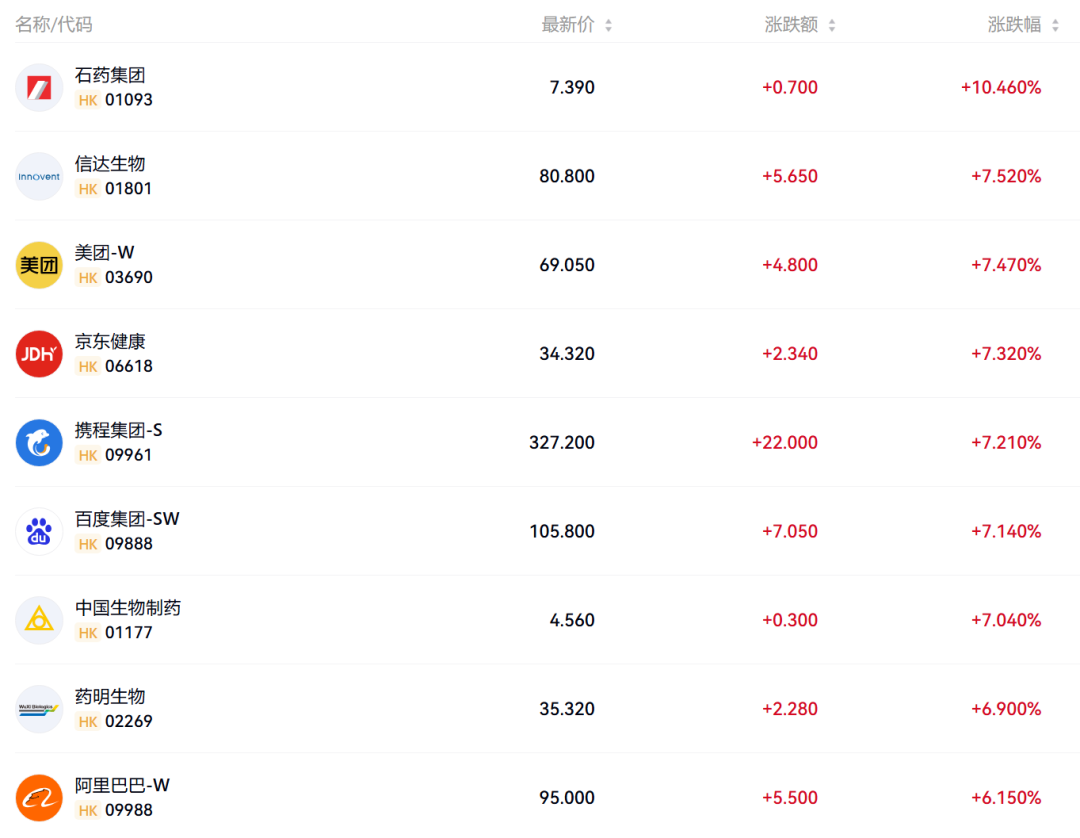Toggle sort arrows next to 涨跌额
Screen dimensions: 1080x838
tap(832, 25)
